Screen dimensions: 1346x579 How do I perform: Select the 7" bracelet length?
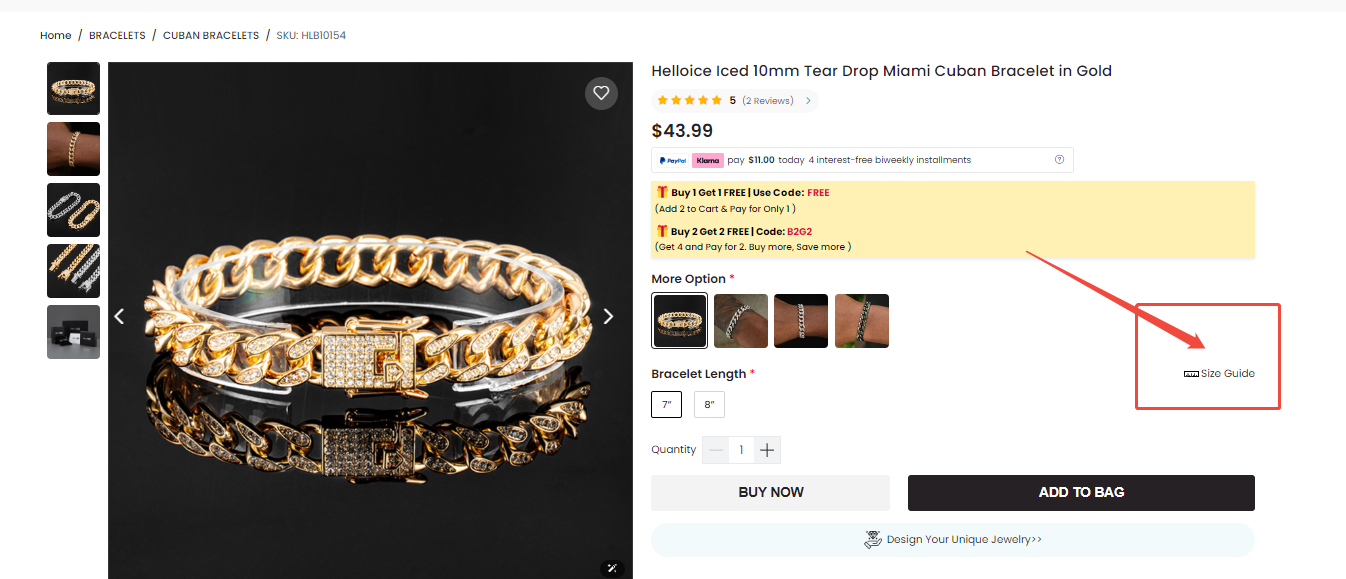pyautogui.click(x=666, y=404)
